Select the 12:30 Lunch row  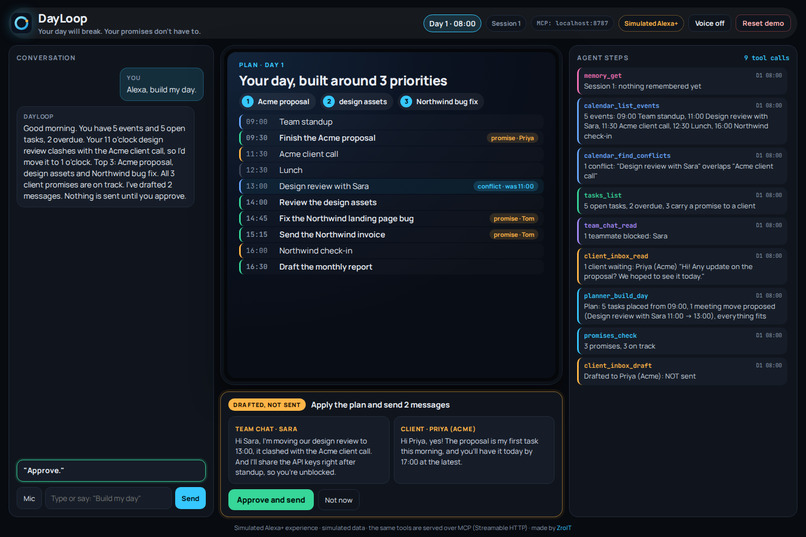point(391,170)
